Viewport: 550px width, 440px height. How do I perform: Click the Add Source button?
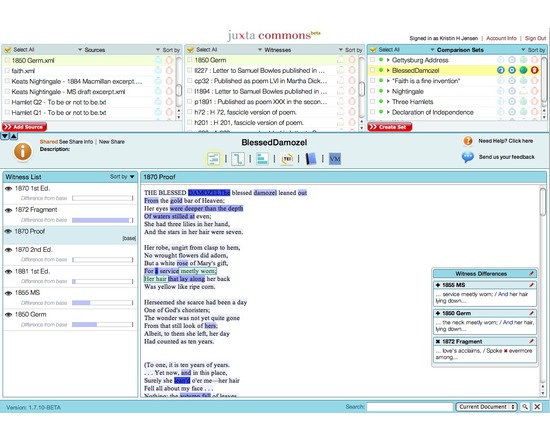coord(24,127)
